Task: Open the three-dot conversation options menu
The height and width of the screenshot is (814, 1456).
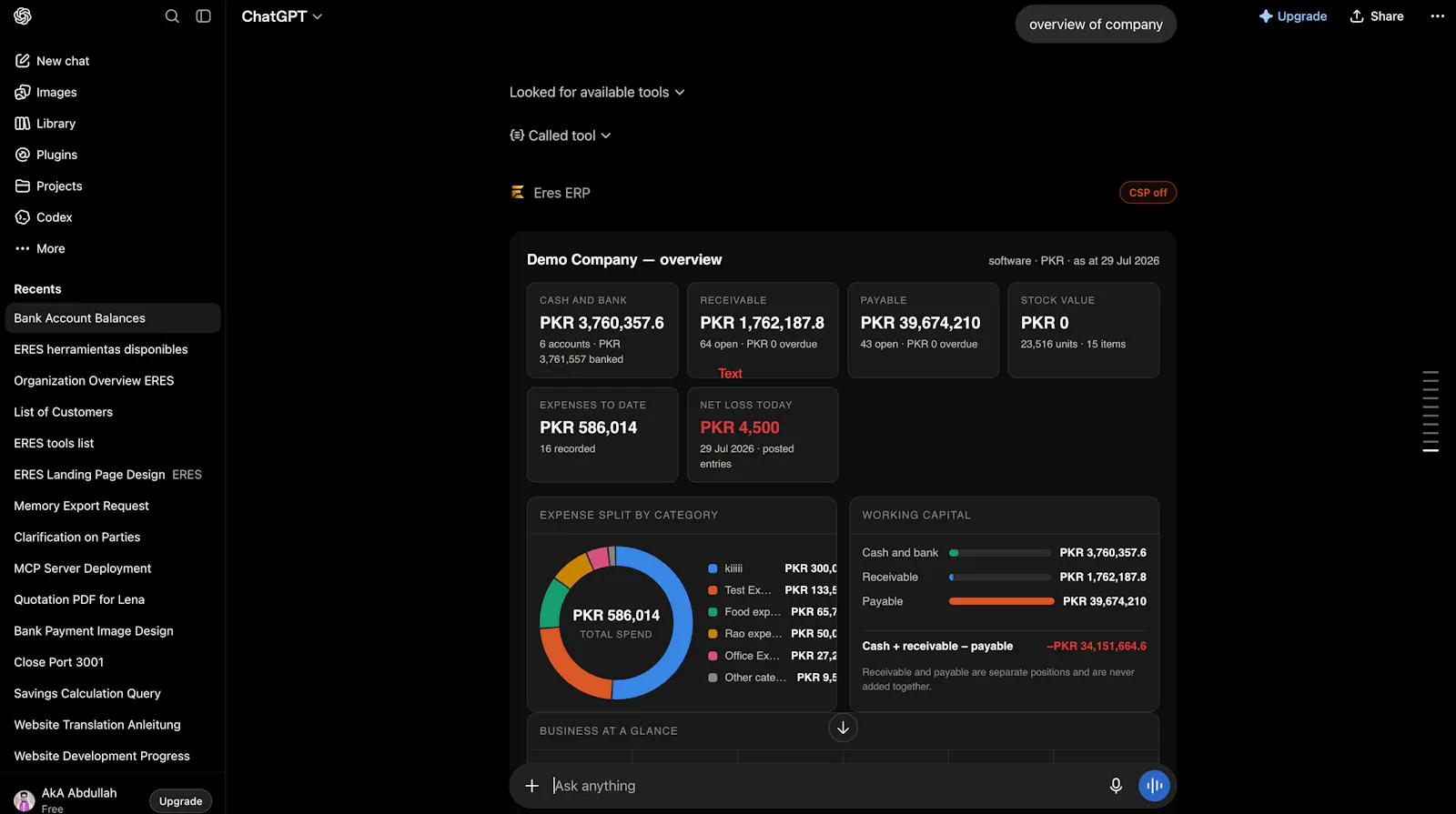Action: coord(1438,16)
